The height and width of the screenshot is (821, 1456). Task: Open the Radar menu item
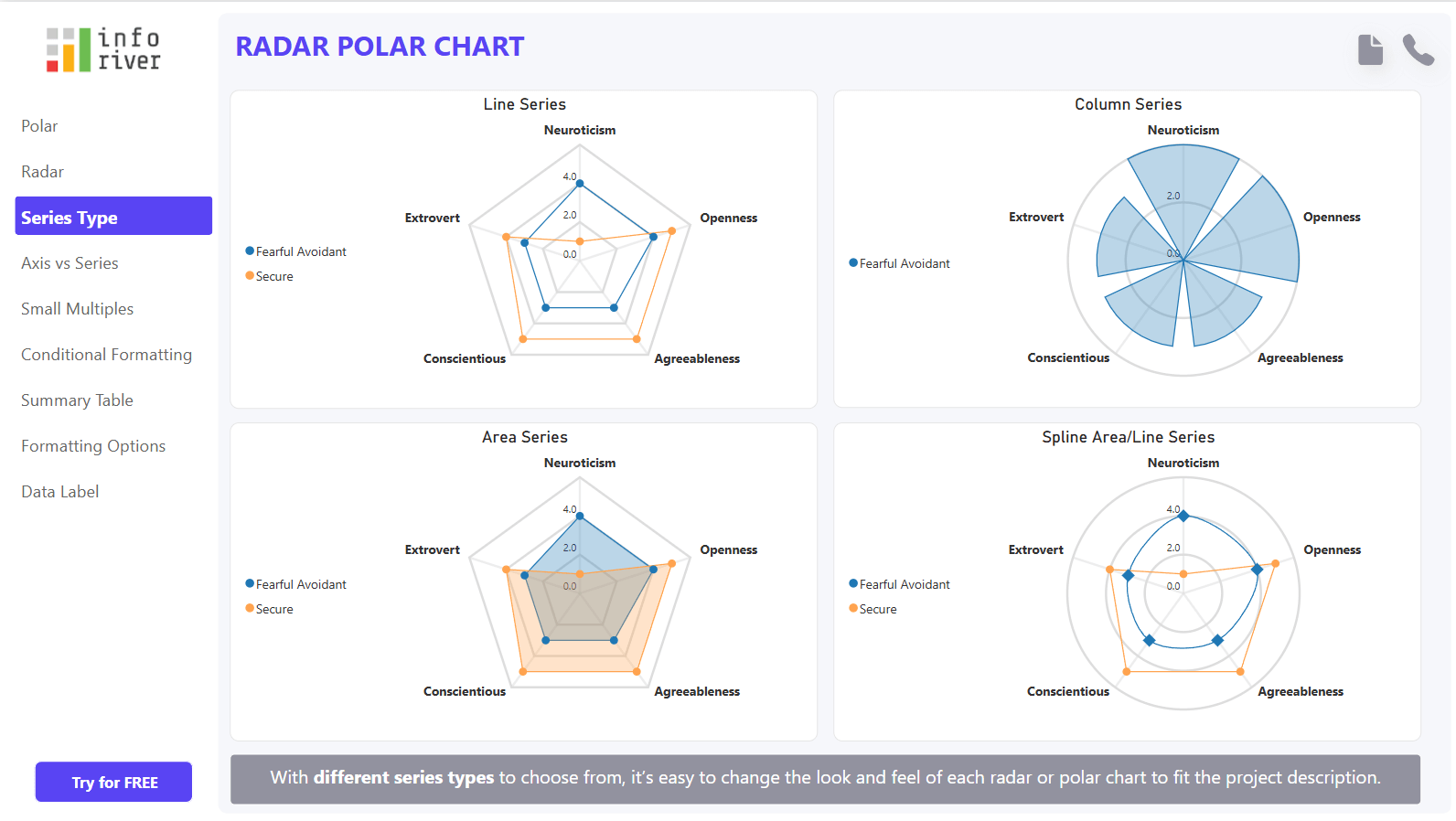[x=42, y=172]
